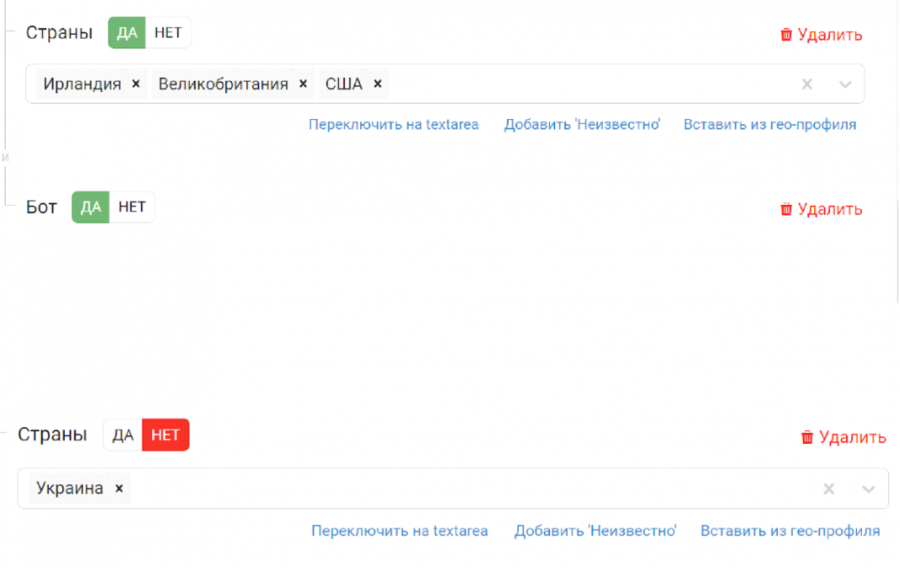This screenshot has height=568, width=900.
Task: Set bottom Страны filter to НЕТ
Action: click(x=166, y=435)
